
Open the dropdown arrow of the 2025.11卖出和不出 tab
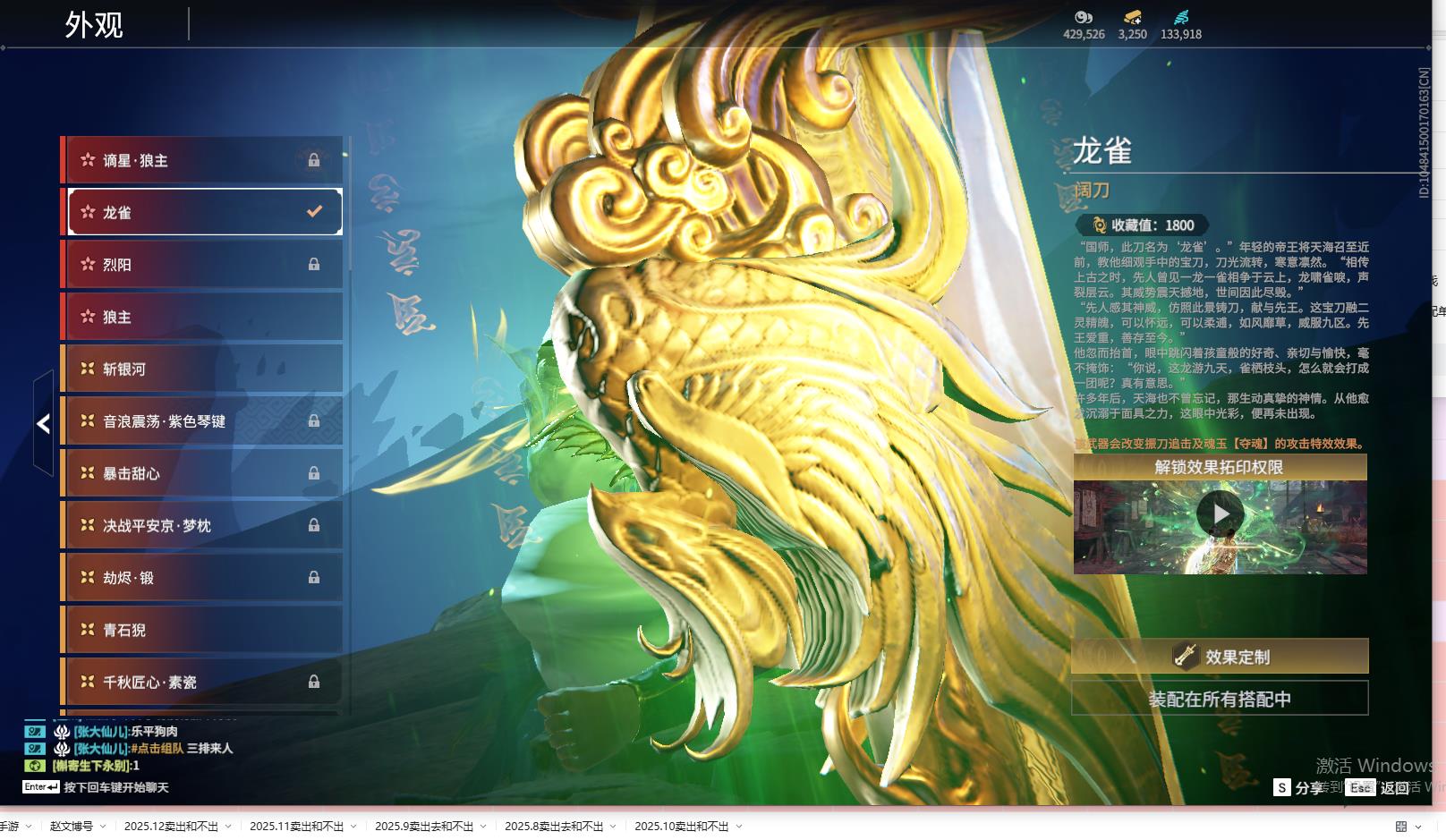click(x=353, y=827)
